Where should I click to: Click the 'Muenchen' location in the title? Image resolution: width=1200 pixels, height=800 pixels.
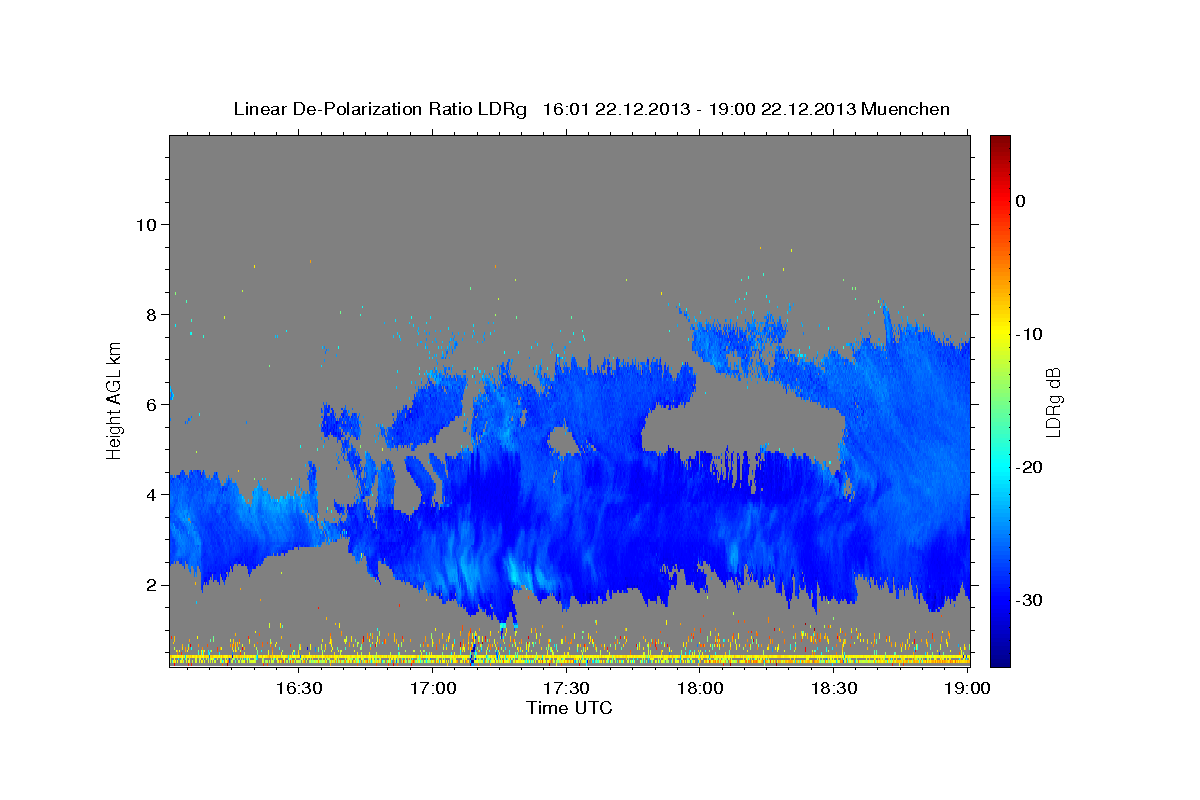906,109
